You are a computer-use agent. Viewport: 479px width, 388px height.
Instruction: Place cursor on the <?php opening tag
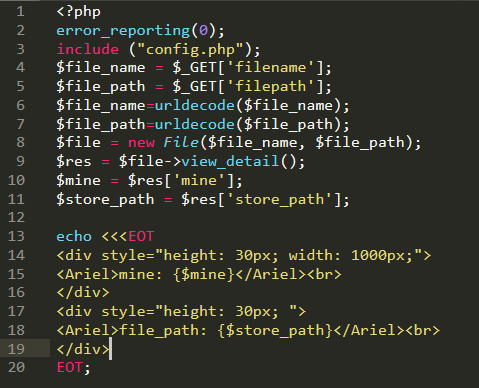[78, 12]
